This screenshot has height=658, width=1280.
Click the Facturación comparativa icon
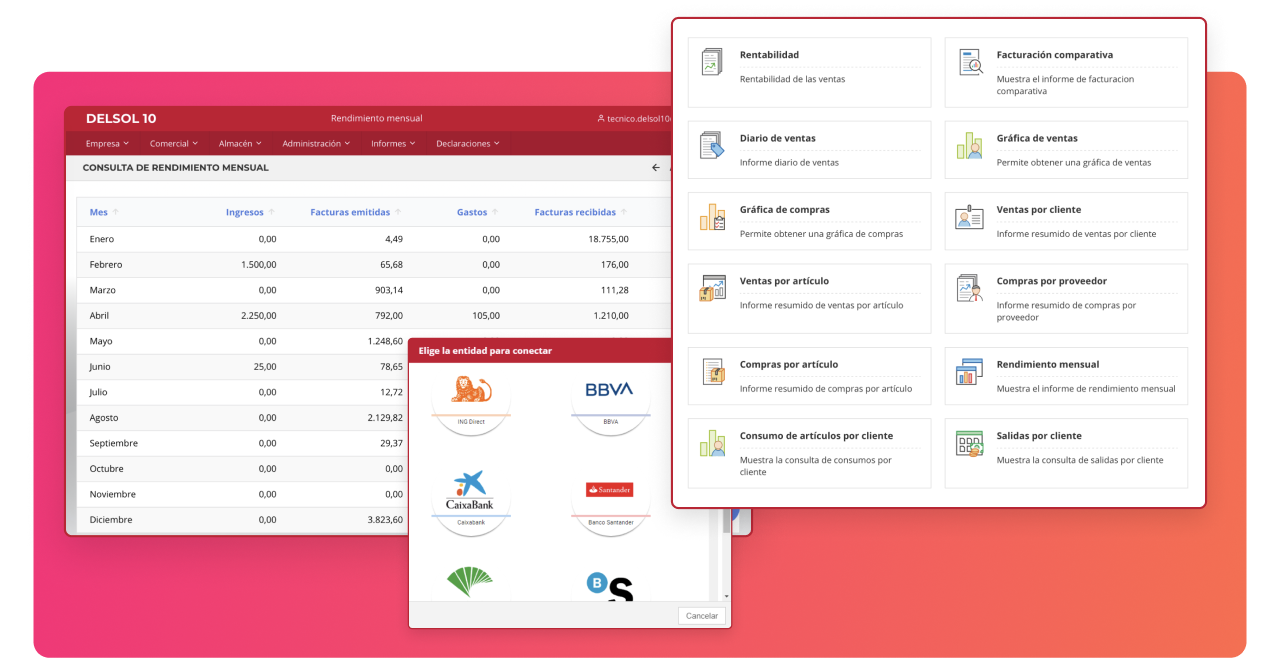[x=970, y=62]
